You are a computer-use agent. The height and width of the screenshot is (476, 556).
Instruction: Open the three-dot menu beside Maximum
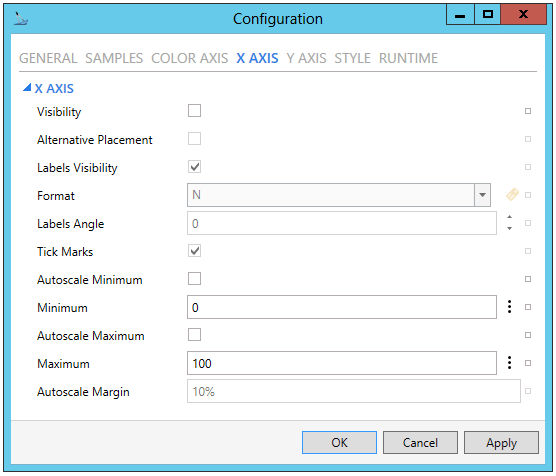click(509, 363)
